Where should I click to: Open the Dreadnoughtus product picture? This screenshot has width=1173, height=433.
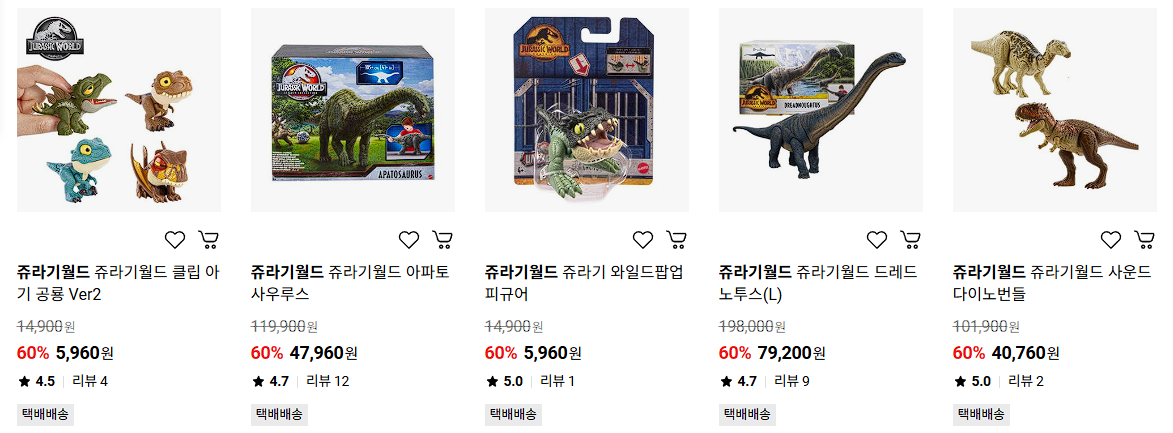click(x=821, y=110)
